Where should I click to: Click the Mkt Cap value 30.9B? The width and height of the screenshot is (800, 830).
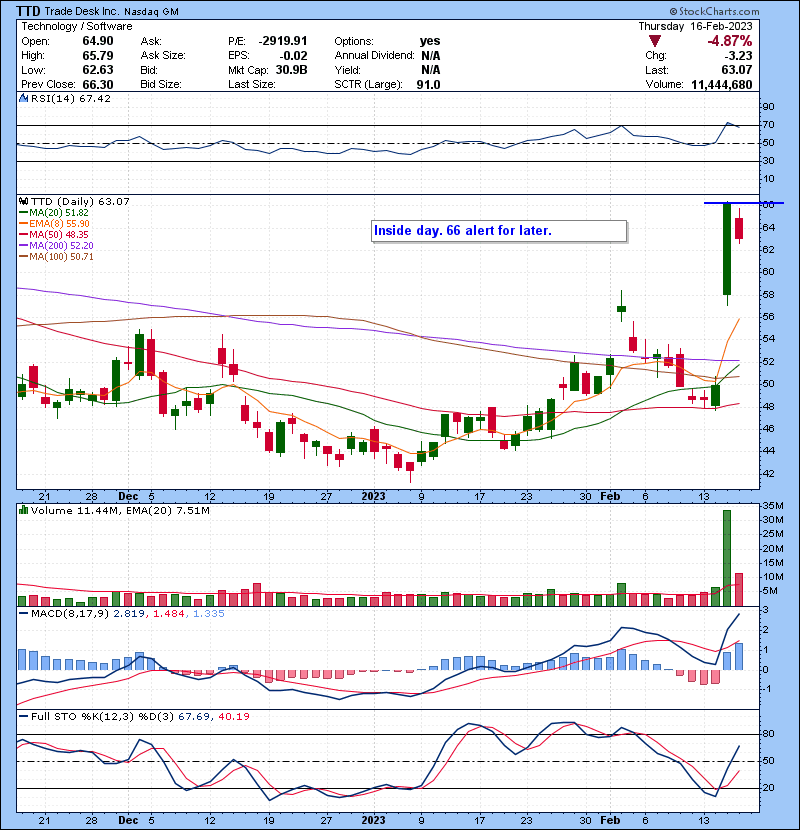[x=291, y=70]
